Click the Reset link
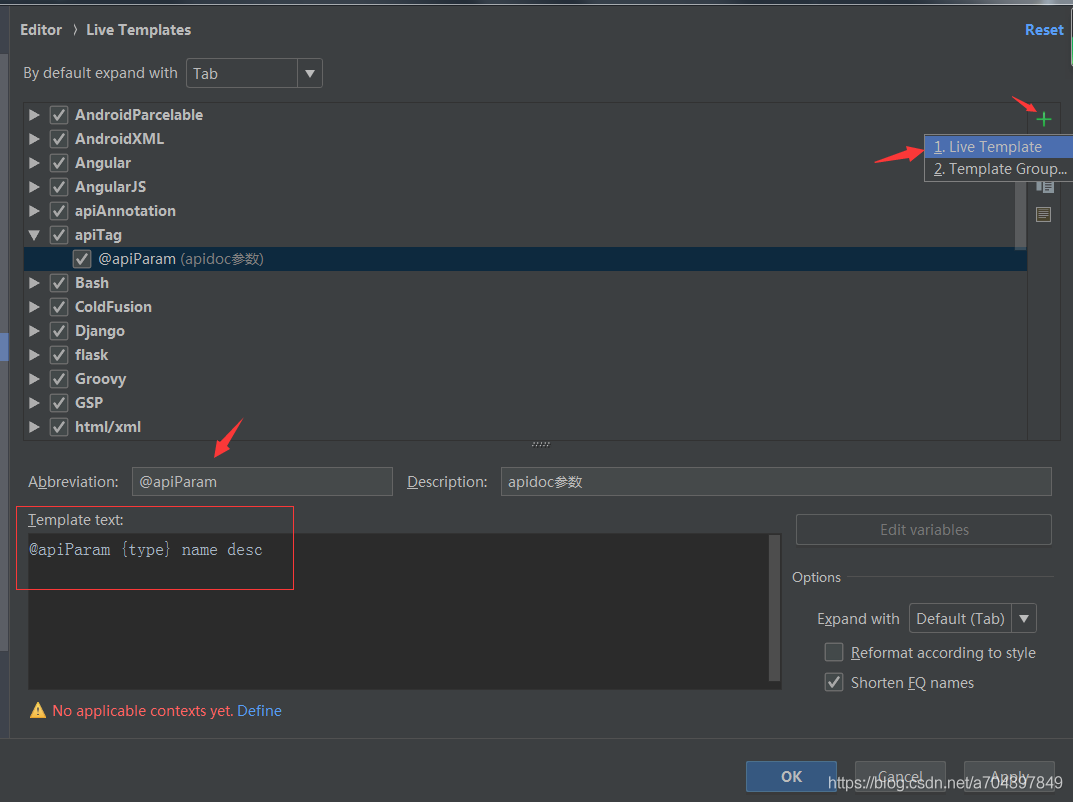Image resolution: width=1073 pixels, height=802 pixels. click(x=1044, y=30)
